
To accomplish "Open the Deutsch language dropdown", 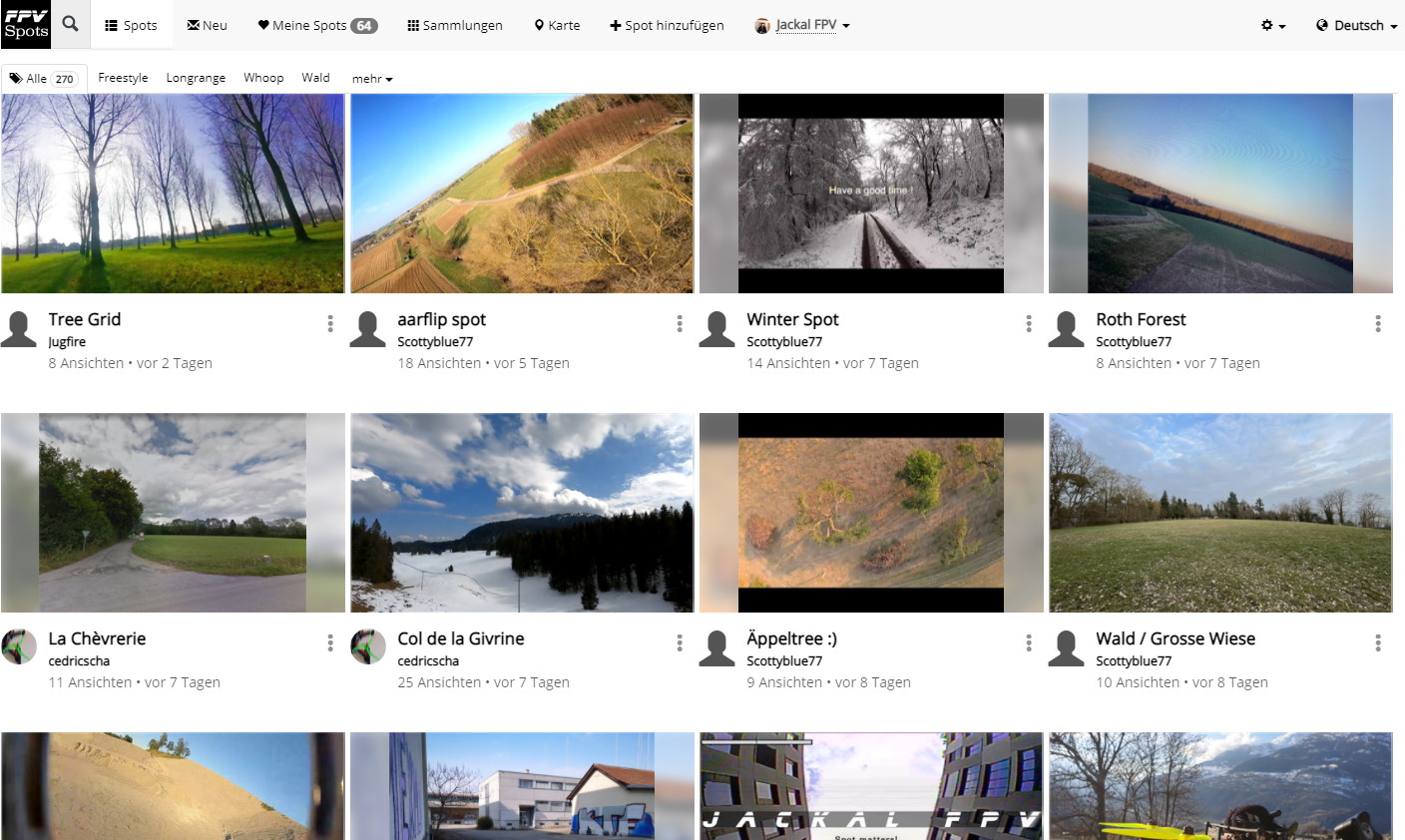I will 1356,25.
